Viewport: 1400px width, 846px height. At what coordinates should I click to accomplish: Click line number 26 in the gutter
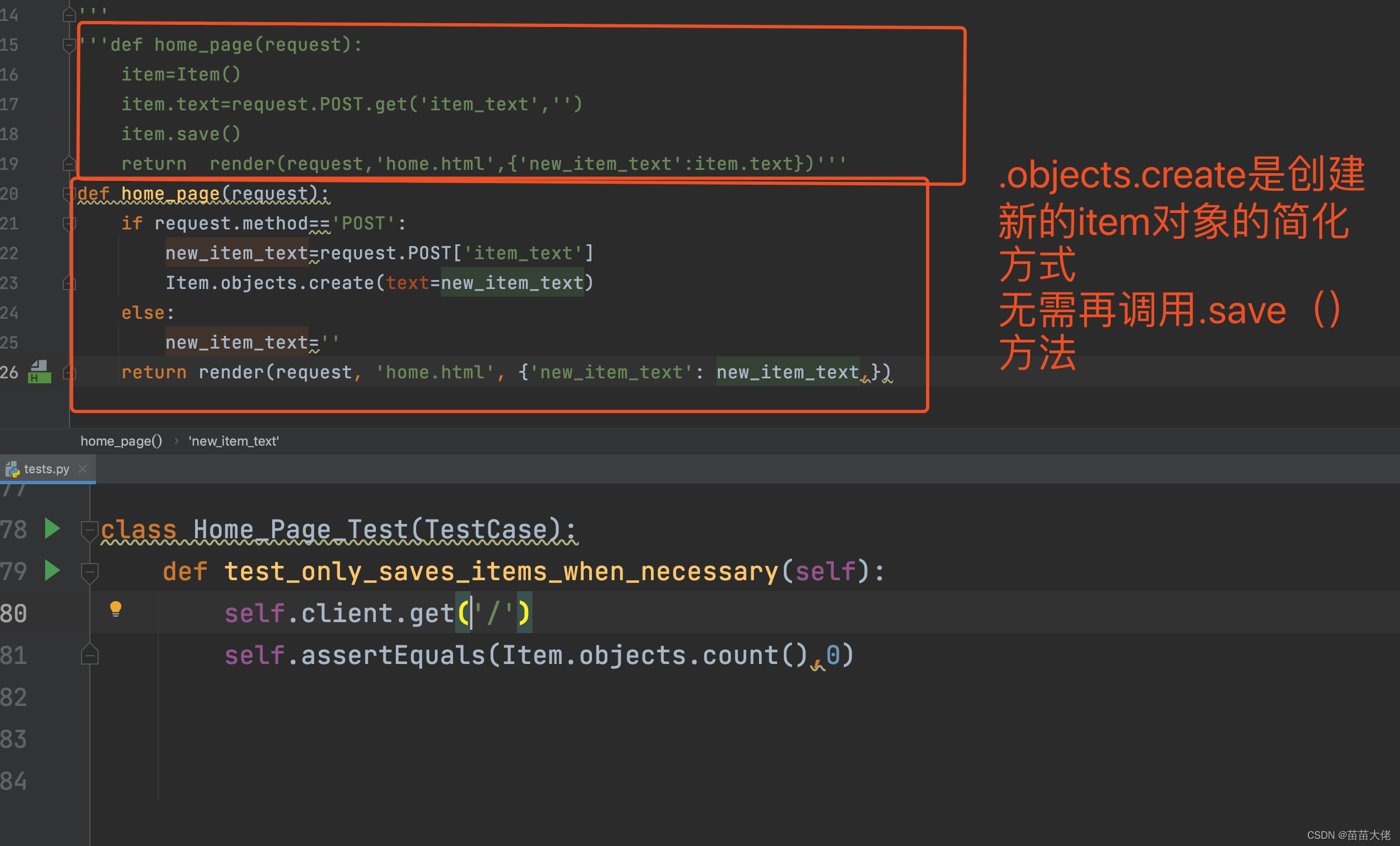pos(10,372)
